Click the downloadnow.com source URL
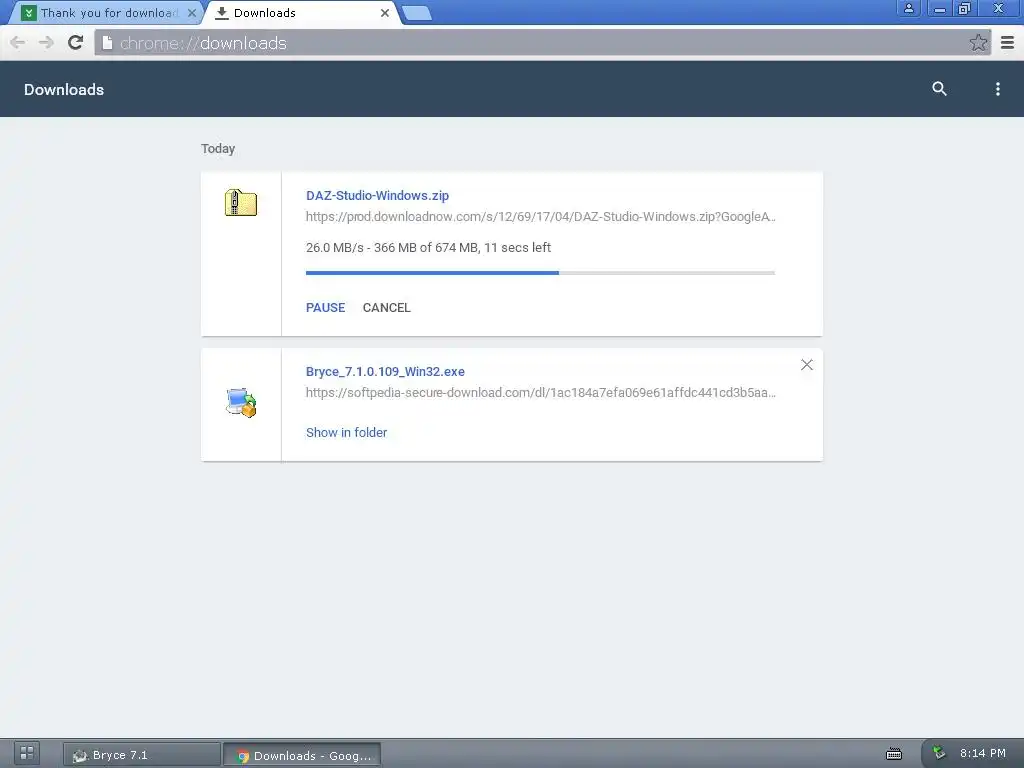 coord(541,217)
